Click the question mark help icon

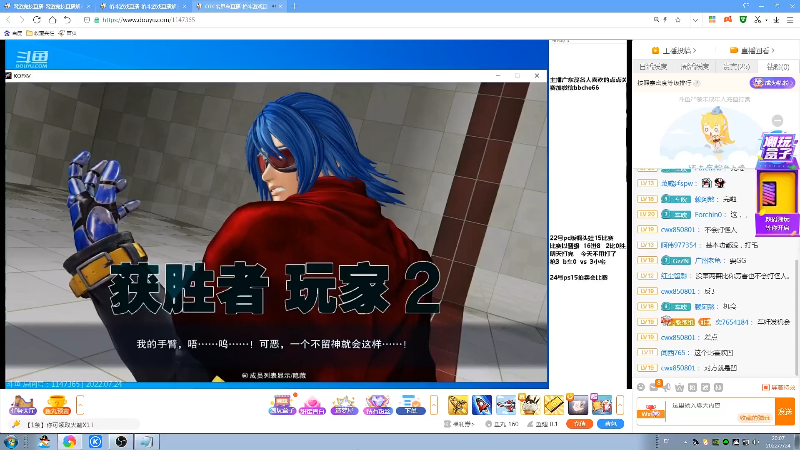coord(697,83)
